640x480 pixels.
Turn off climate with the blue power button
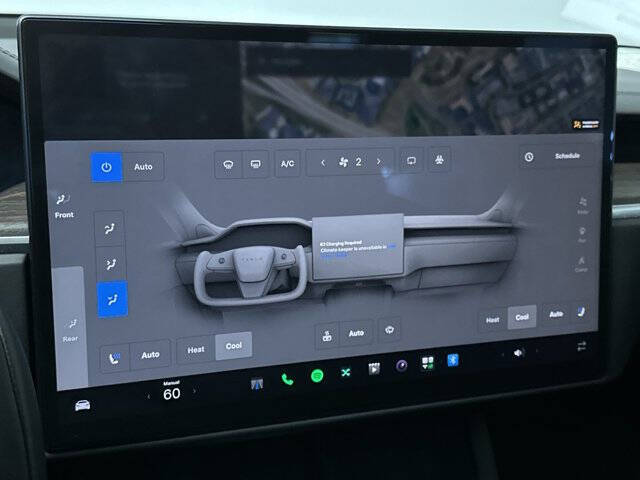(106, 167)
